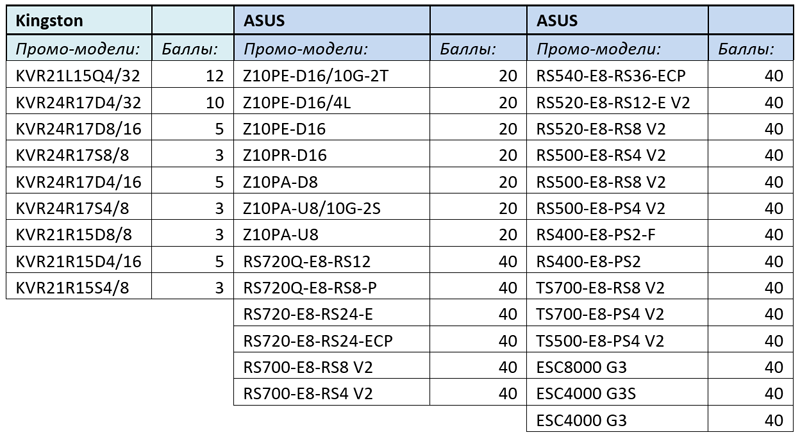800x437 pixels.
Task: Click the RS700-E8-RS4 V2 cell
Action: pos(332,393)
